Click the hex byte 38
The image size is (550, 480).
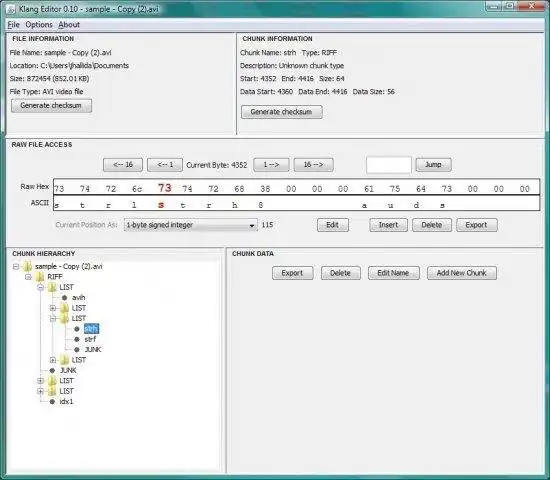[x=265, y=189]
